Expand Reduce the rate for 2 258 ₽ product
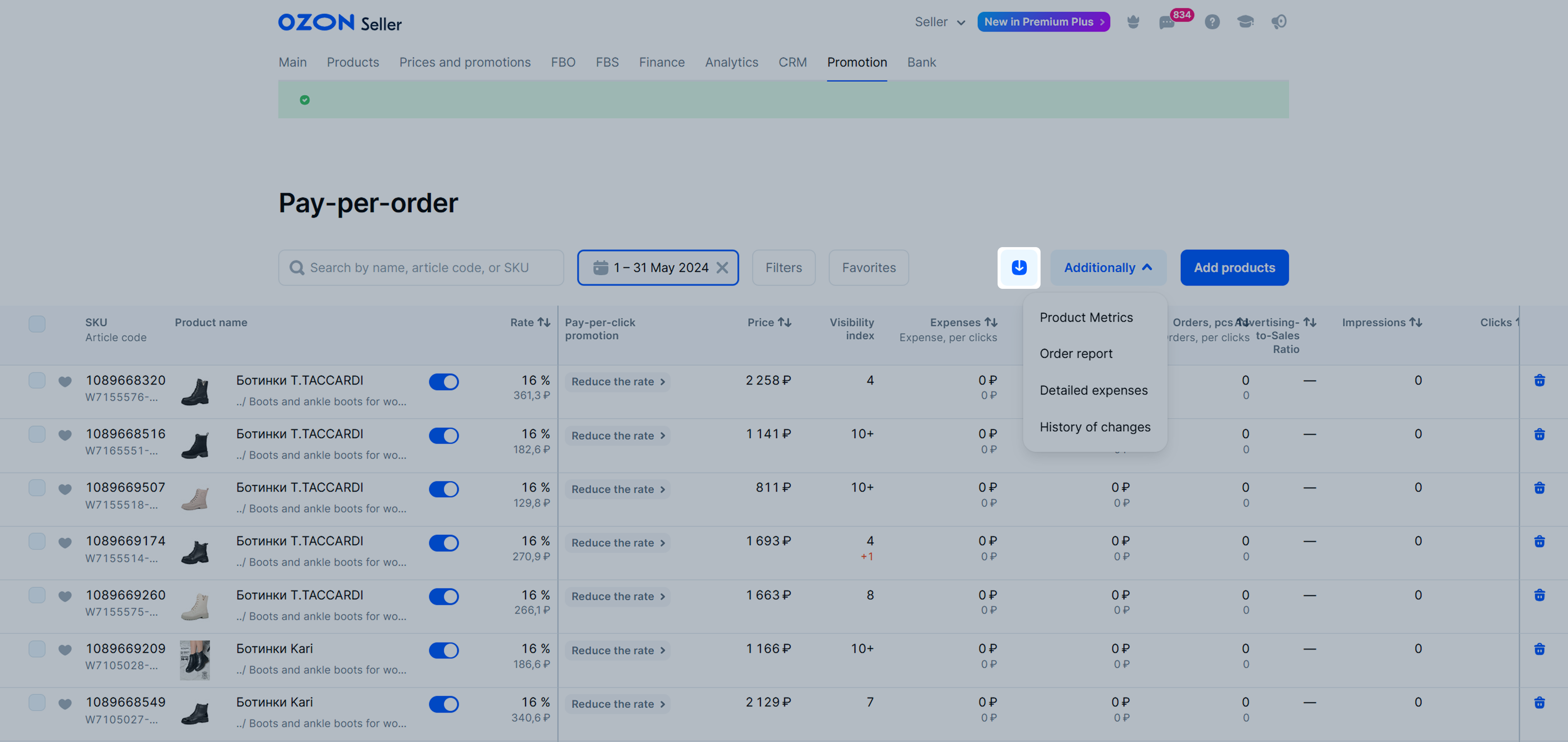1568x742 pixels. [x=617, y=382]
